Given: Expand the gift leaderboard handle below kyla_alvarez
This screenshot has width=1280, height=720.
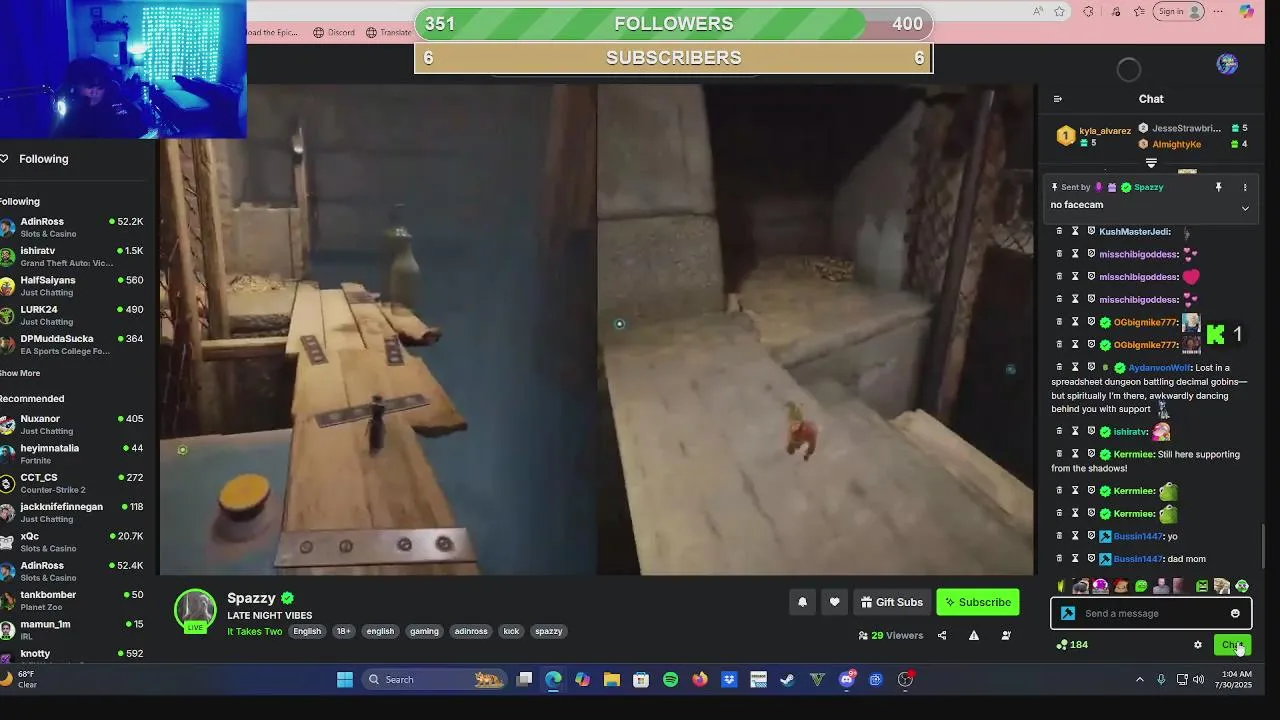Looking at the screenshot, I should click(1151, 163).
